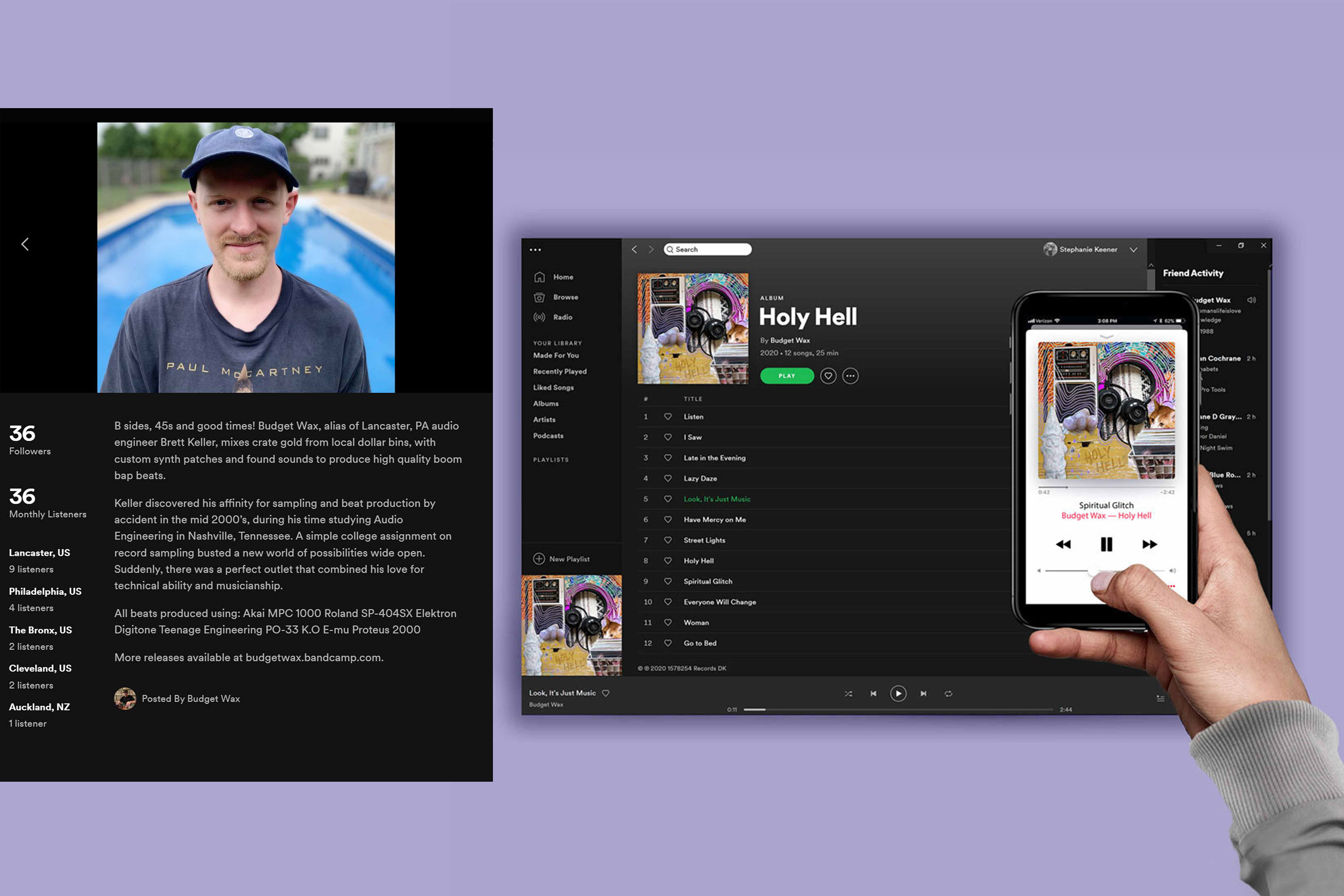Viewport: 1344px width, 896px height.
Task: Open Artists in library
Action: pyautogui.click(x=544, y=419)
